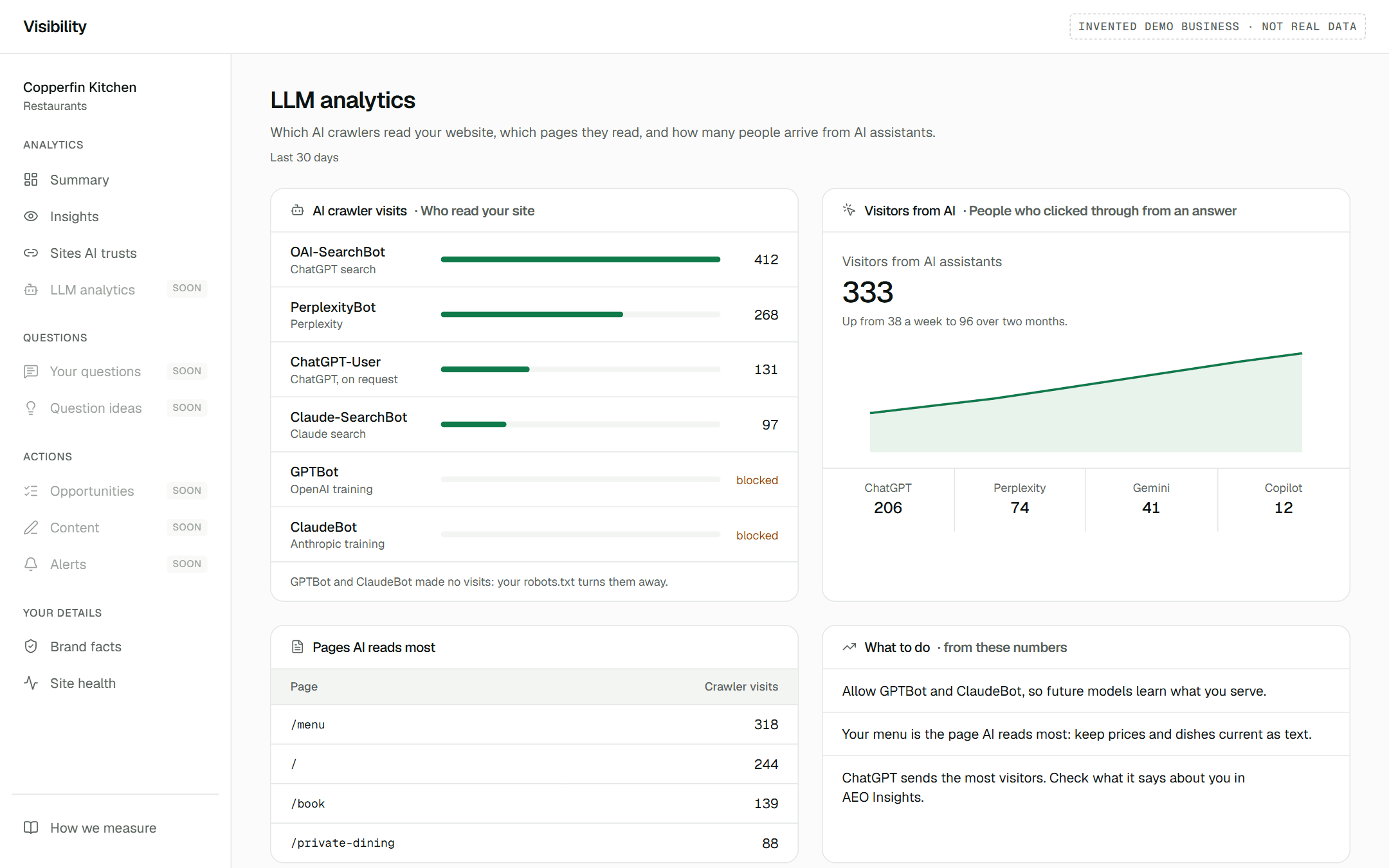Click the Visibility logo
This screenshot has width=1389, height=868.
click(x=55, y=26)
